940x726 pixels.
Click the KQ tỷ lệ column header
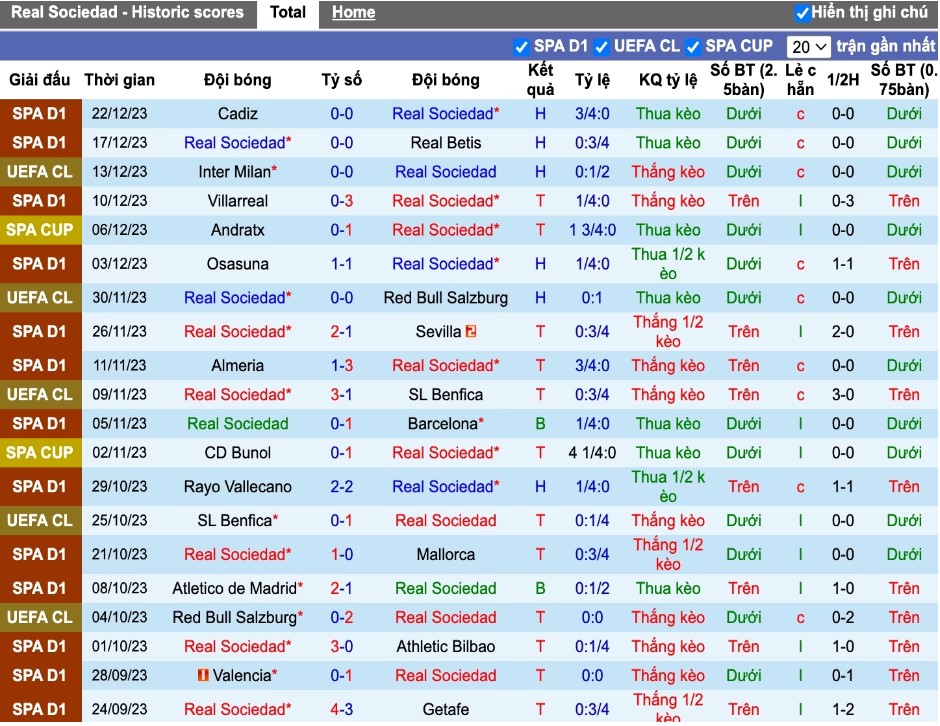click(668, 80)
